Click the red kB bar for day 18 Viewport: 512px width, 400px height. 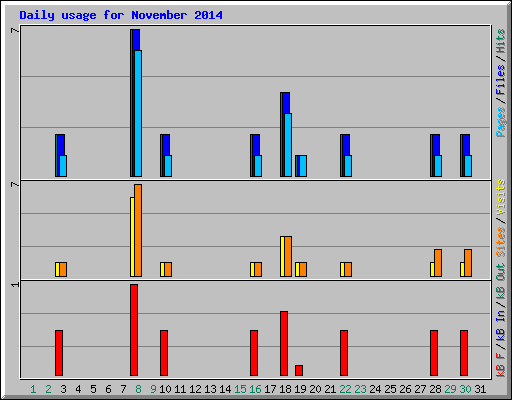[x=284, y=344]
